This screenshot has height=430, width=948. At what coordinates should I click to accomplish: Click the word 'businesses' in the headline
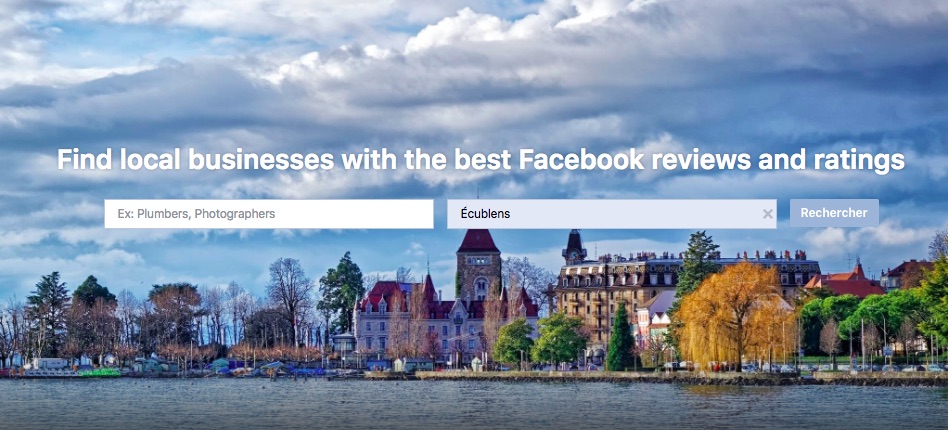pyautogui.click(x=261, y=160)
